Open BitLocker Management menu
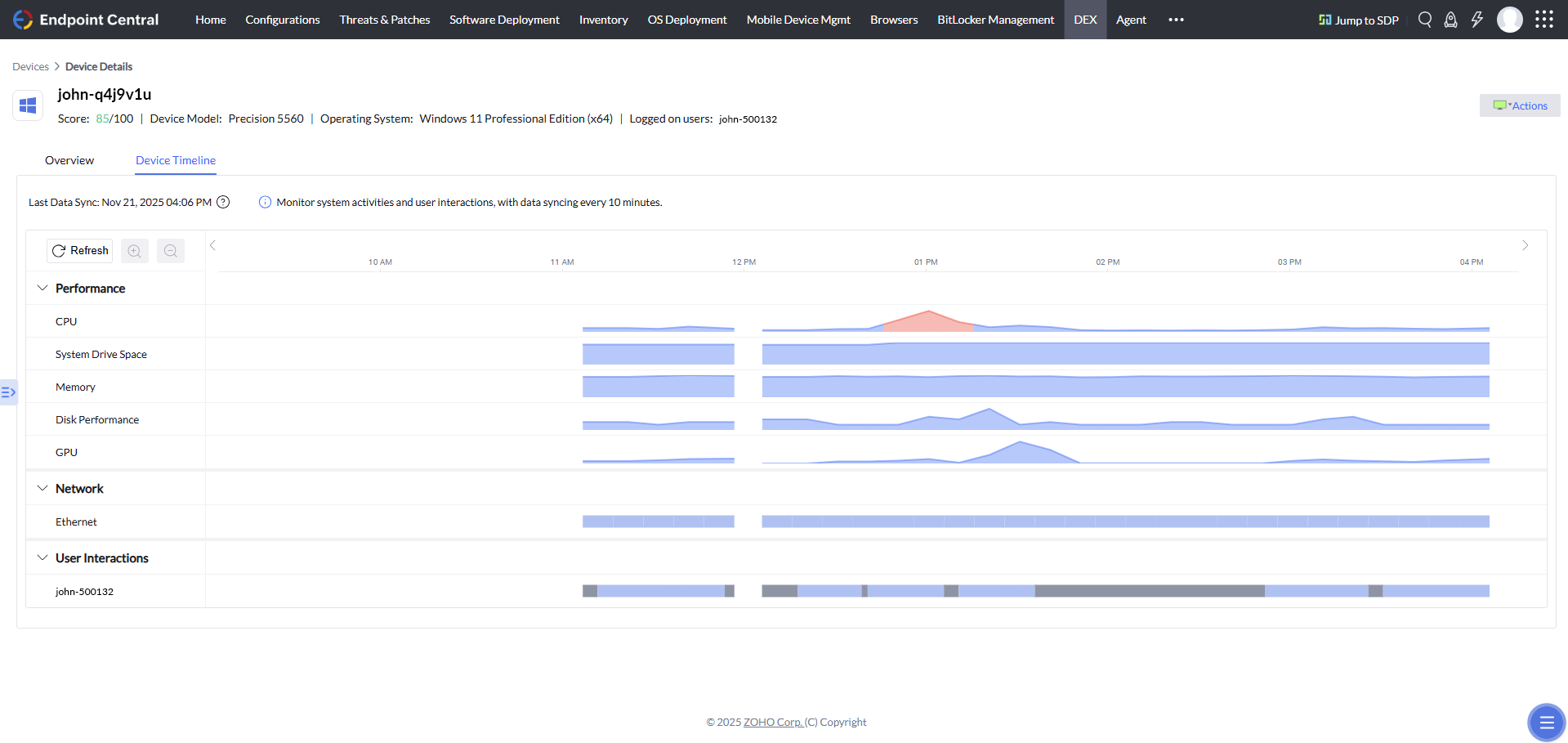The height and width of the screenshot is (743, 1568). (x=996, y=20)
